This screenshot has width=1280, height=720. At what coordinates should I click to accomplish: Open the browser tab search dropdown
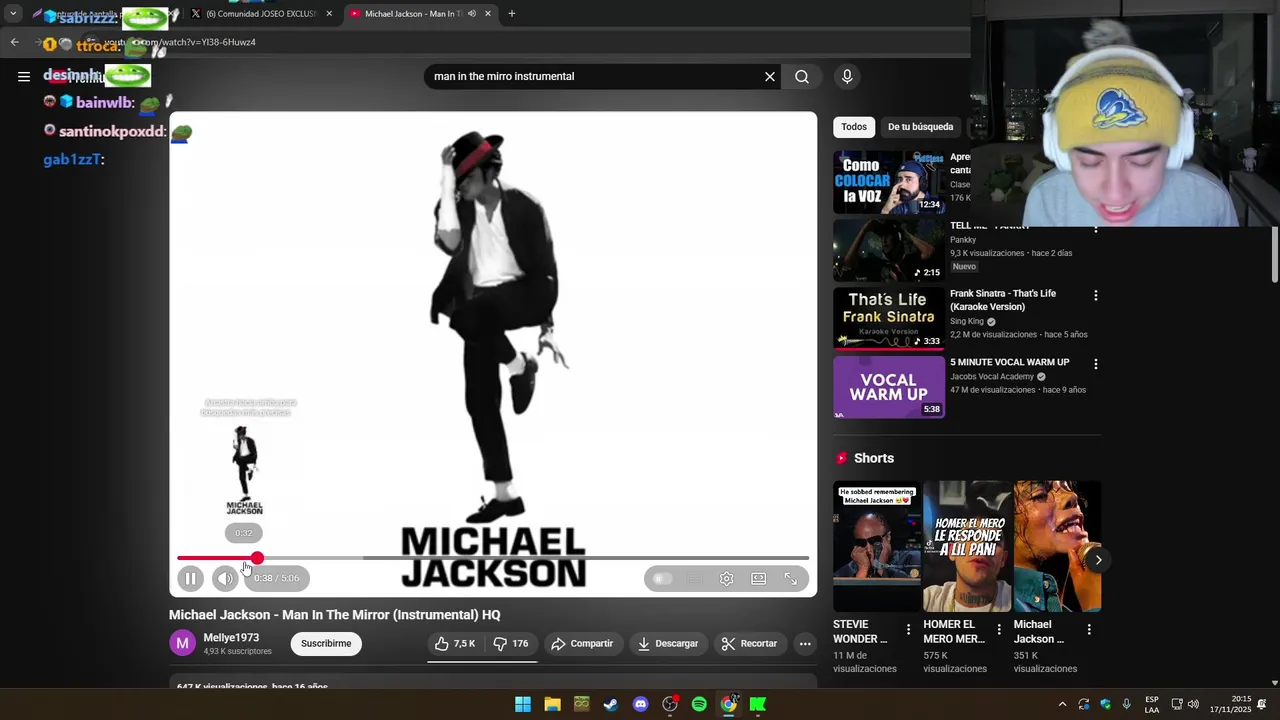click(x=13, y=13)
